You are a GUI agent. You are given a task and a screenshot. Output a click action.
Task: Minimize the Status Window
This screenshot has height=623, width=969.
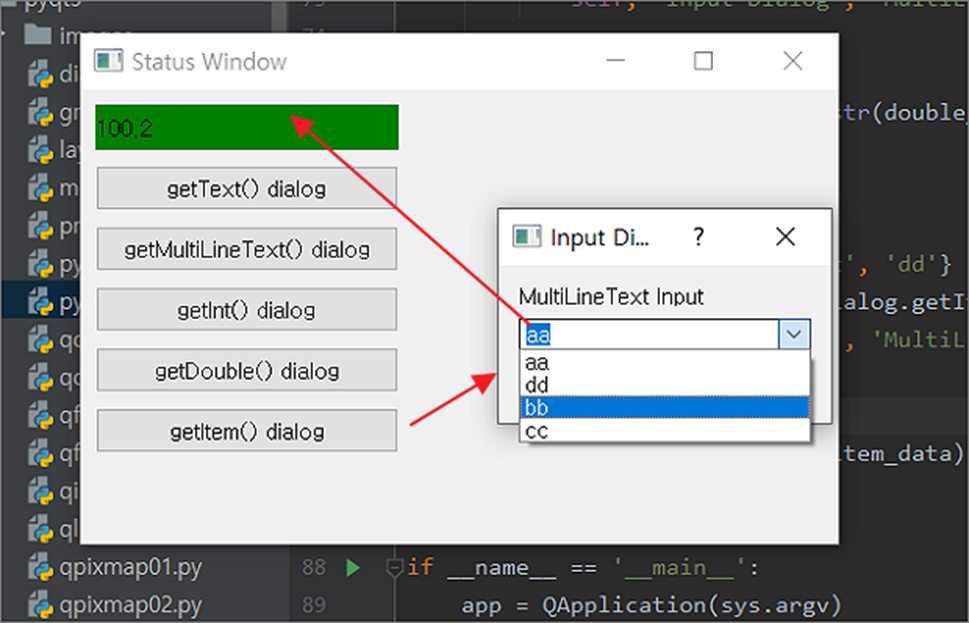coord(616,61)
